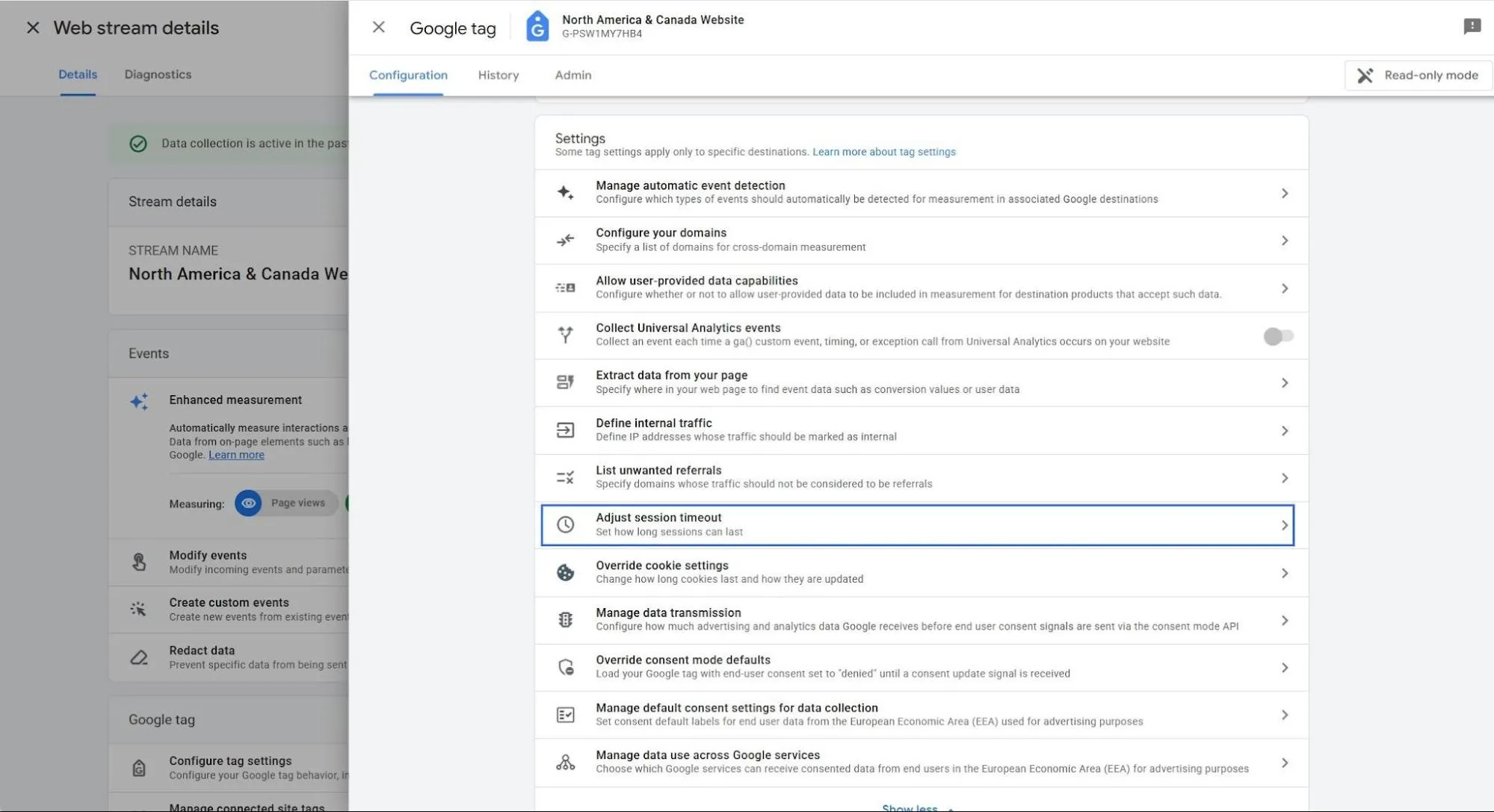Select Adjust session timeout row title
The height and width of the screenshot is (812, 1494).
pyautogui.click(x=658, y=518)
